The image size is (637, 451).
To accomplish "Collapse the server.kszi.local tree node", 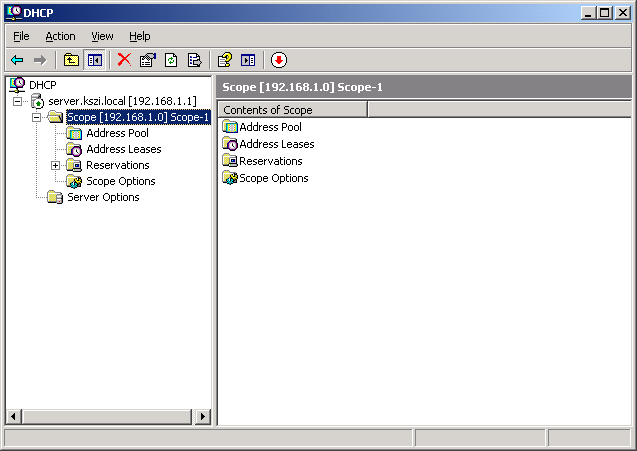I will point(17,101).
